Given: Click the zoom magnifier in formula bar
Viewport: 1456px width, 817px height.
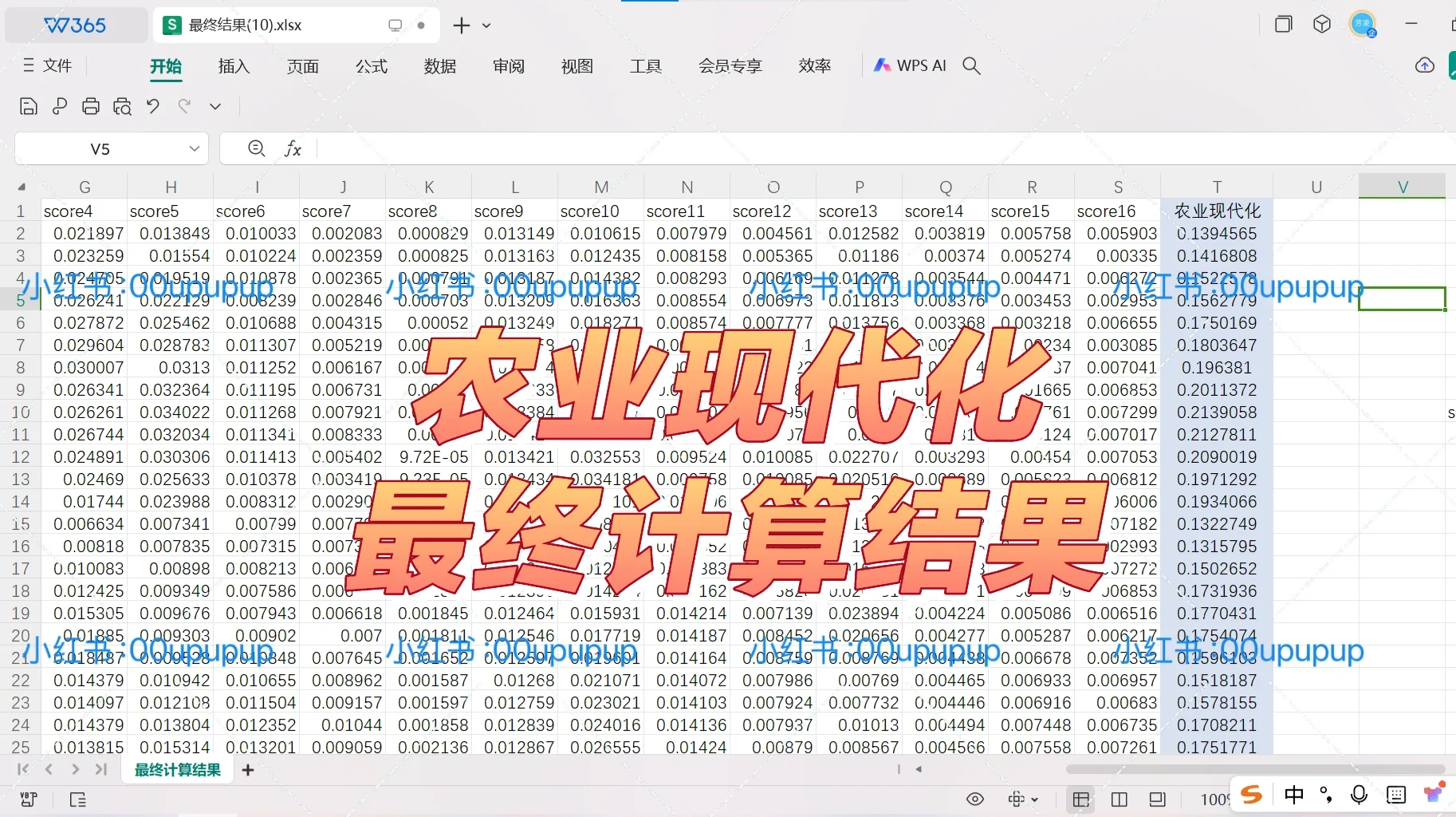Looking at the screenshot, I should [256, 148].
